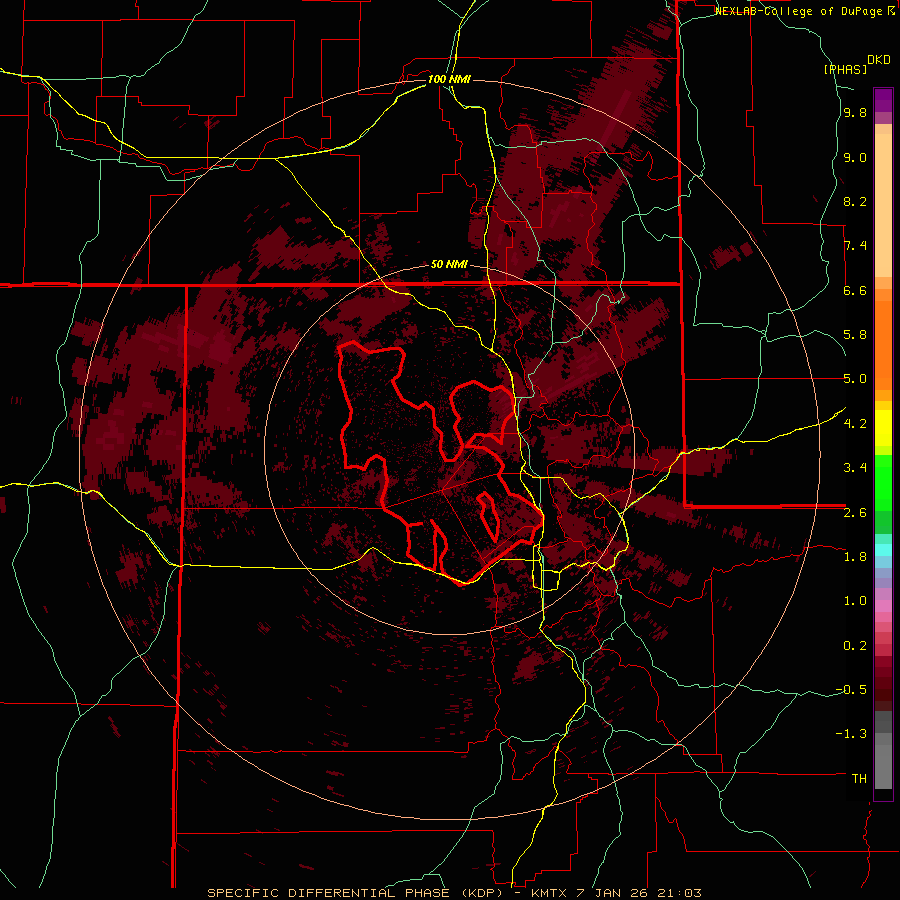Pick the pink color bar segment
The image size is (900, 900).
click(x=883, y=606)
